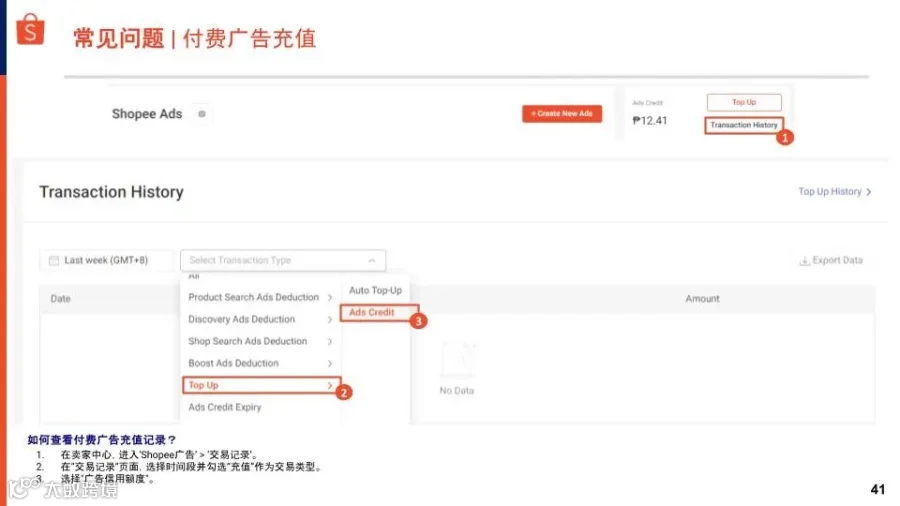The height and width of the screenshot is (506, 900).
Task: Click the info icon beside Shopee Ads
Action: [201, 114]
